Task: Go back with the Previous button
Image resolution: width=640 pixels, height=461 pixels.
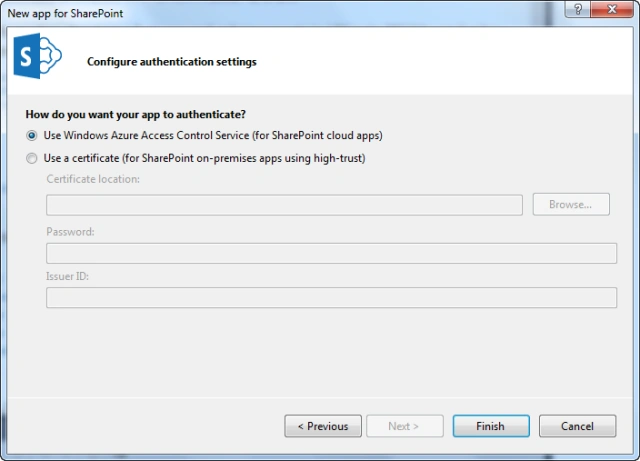Action: click(x=323, y=426)
